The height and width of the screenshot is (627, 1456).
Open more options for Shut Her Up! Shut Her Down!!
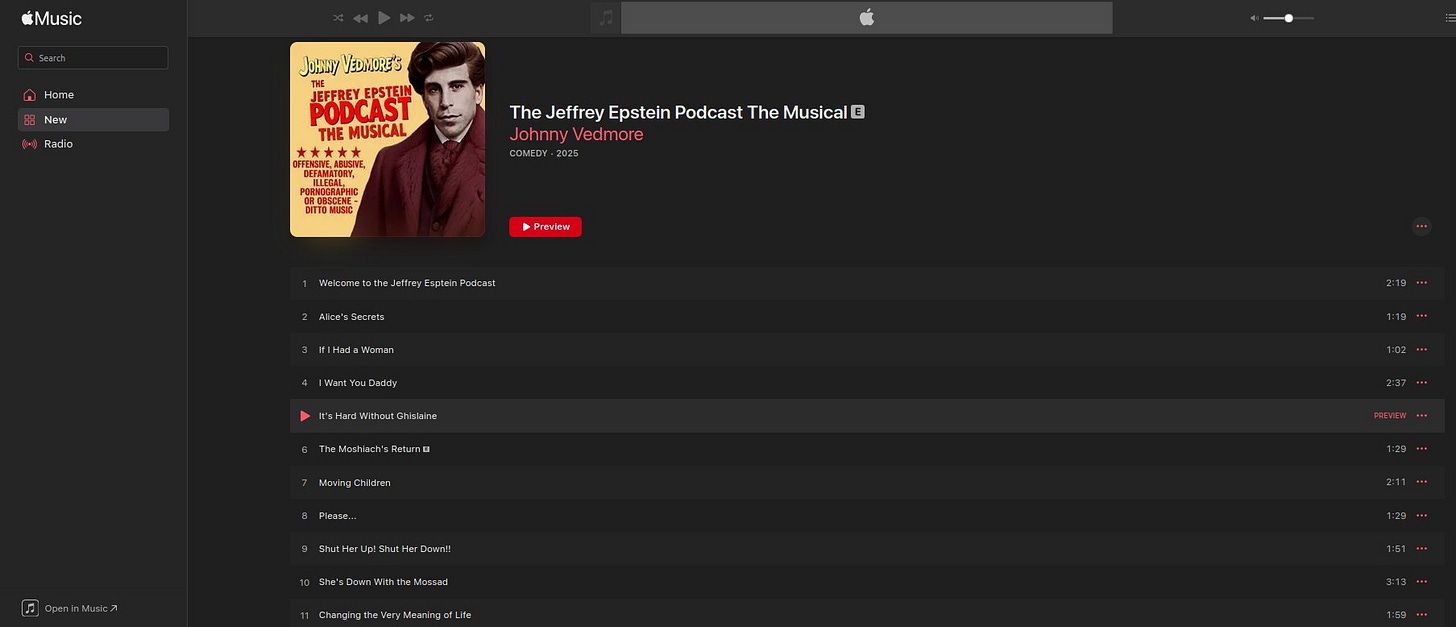click(x=1421, y=549)
